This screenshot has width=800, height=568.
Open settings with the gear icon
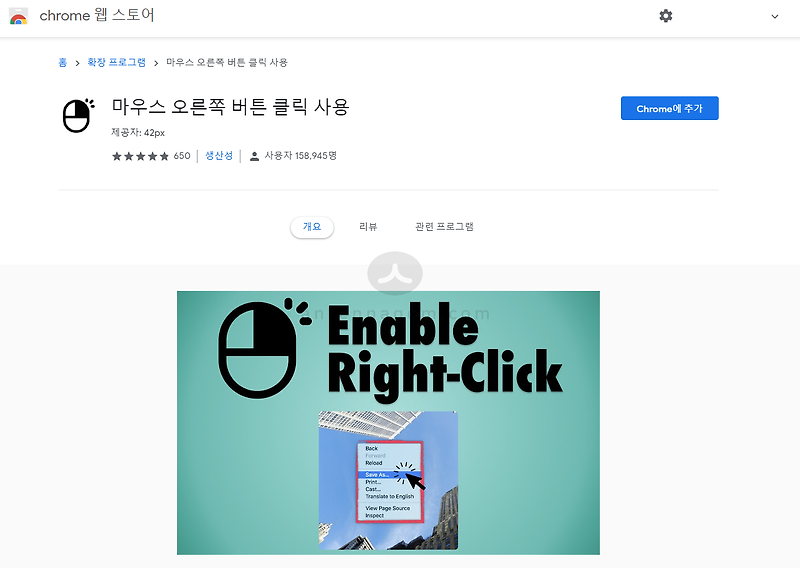click(x=666, y=16)
